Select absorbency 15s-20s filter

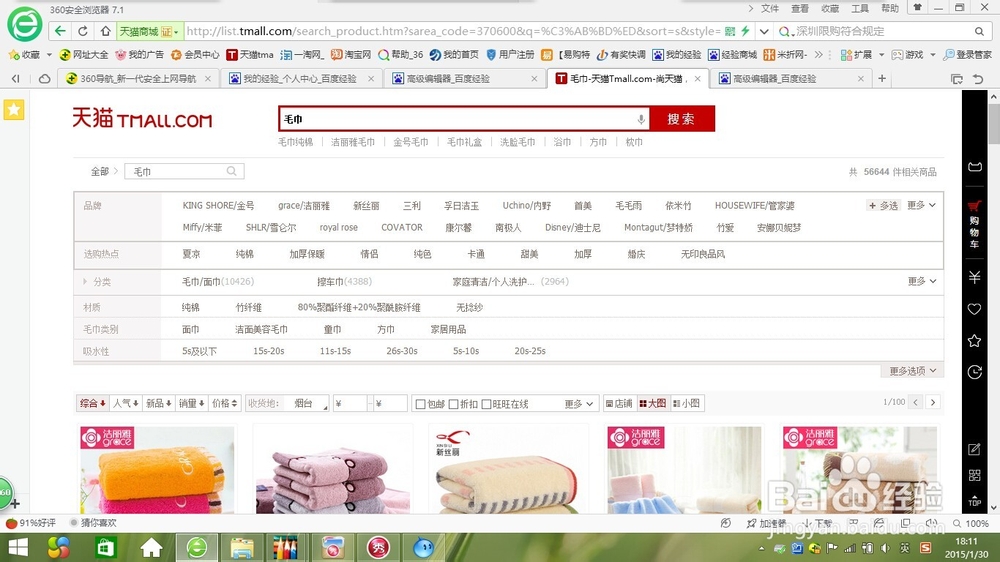pyautogui.click(x=268, y=351)
